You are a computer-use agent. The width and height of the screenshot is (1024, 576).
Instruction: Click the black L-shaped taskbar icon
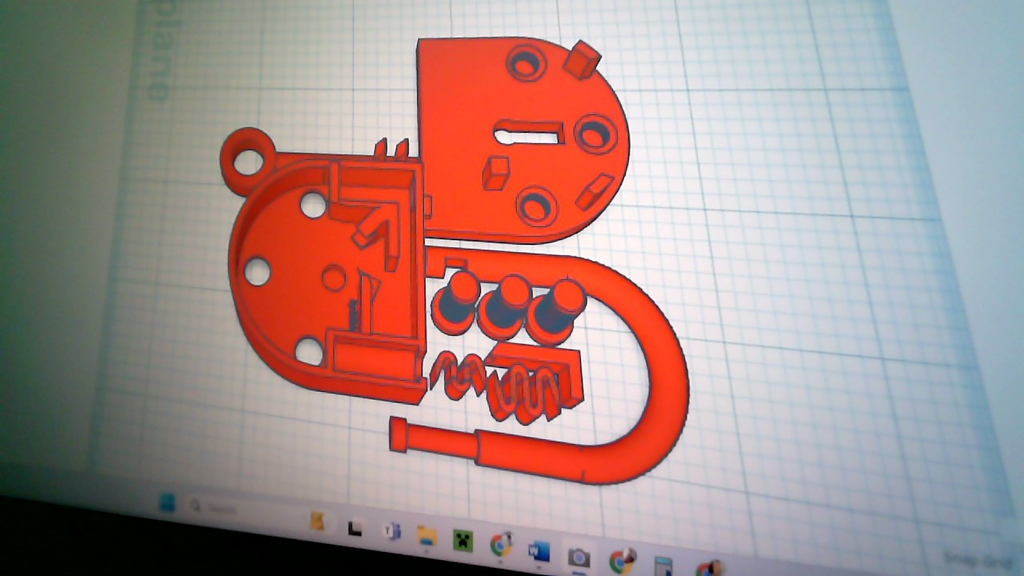coord(355,528)
